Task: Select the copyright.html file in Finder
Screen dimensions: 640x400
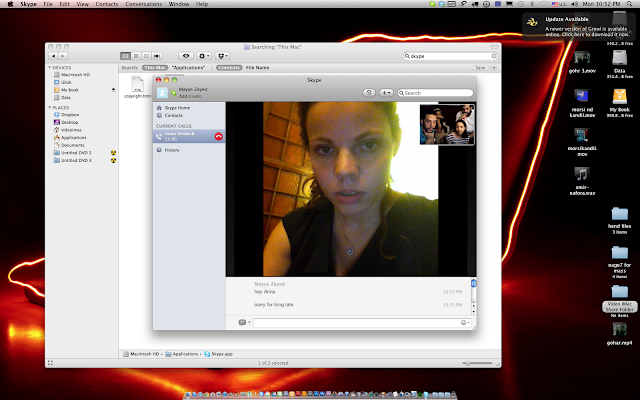Action: coord(138,87)
